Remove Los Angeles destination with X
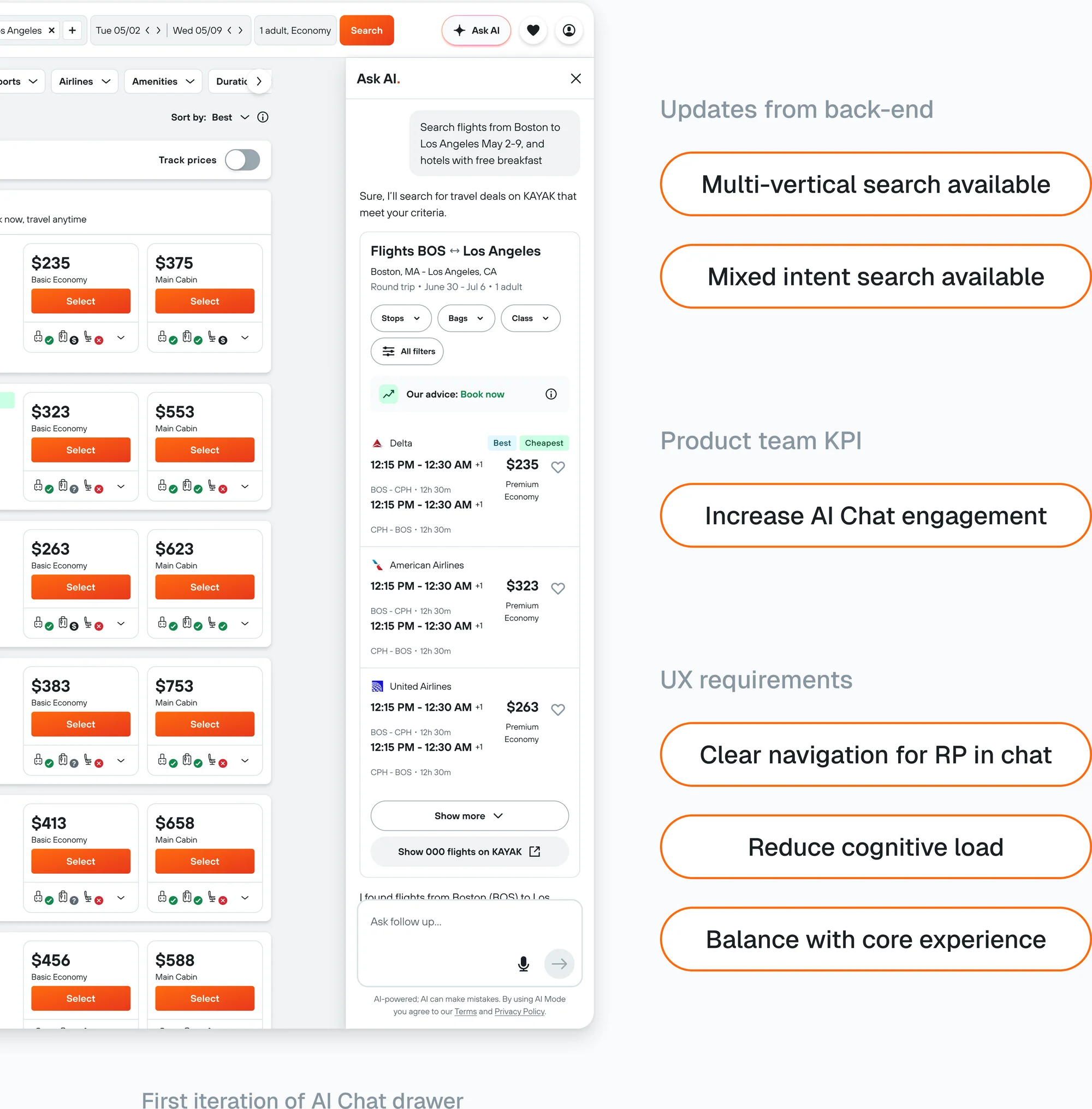 (52, 31)
